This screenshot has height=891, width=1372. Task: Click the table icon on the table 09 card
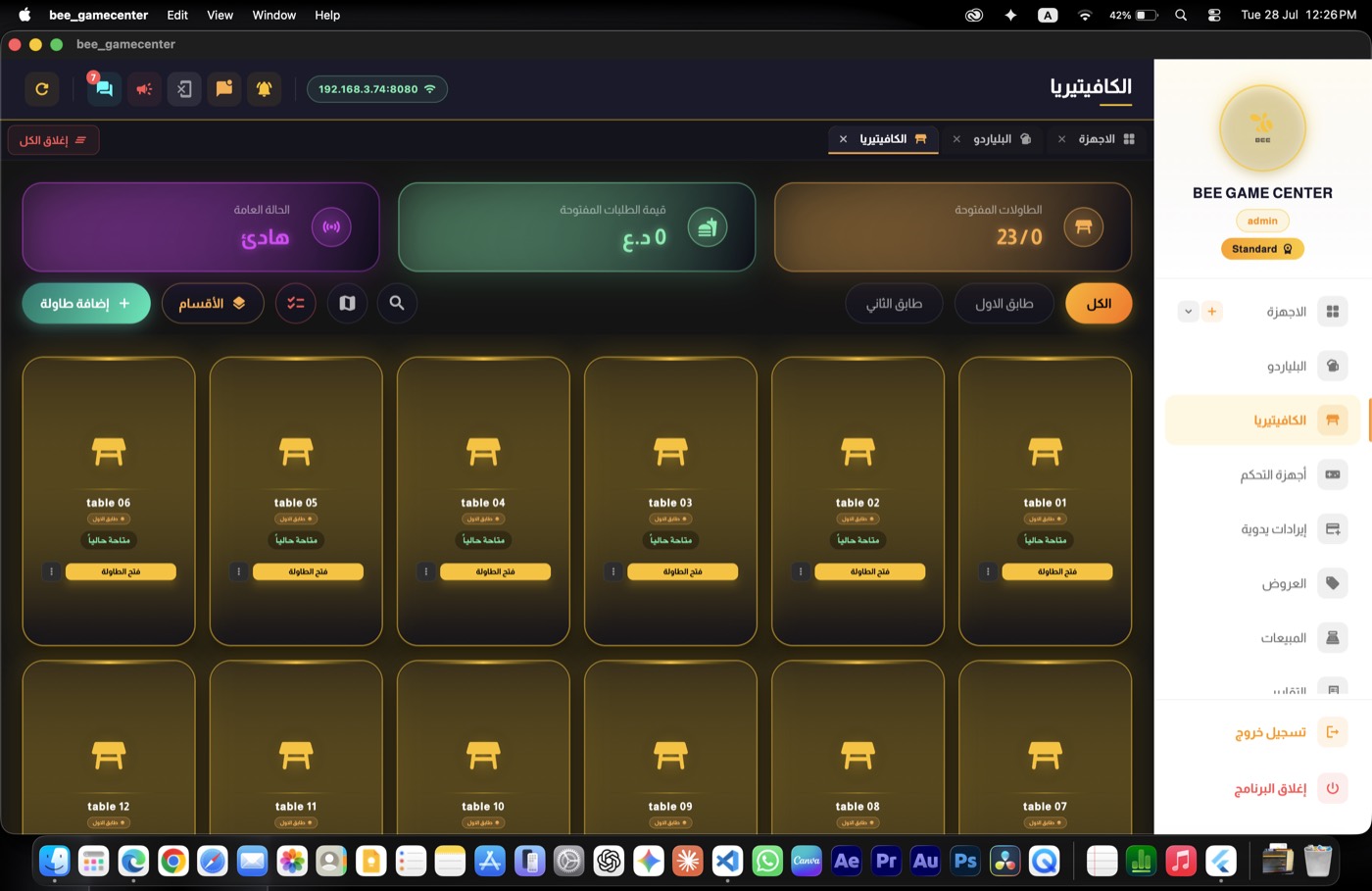(670, 756)
